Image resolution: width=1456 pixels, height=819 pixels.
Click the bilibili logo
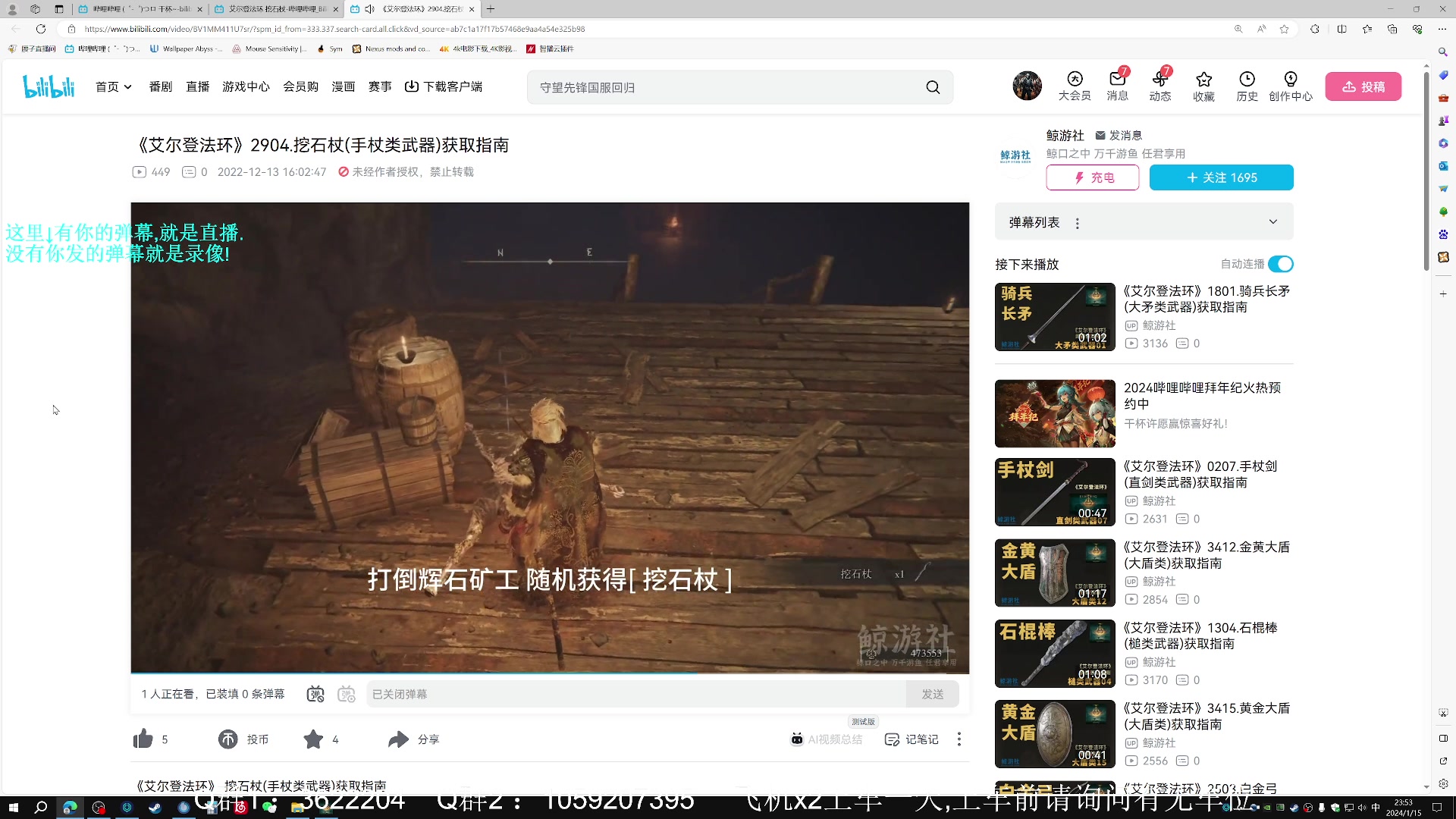(x=49, y=87)
